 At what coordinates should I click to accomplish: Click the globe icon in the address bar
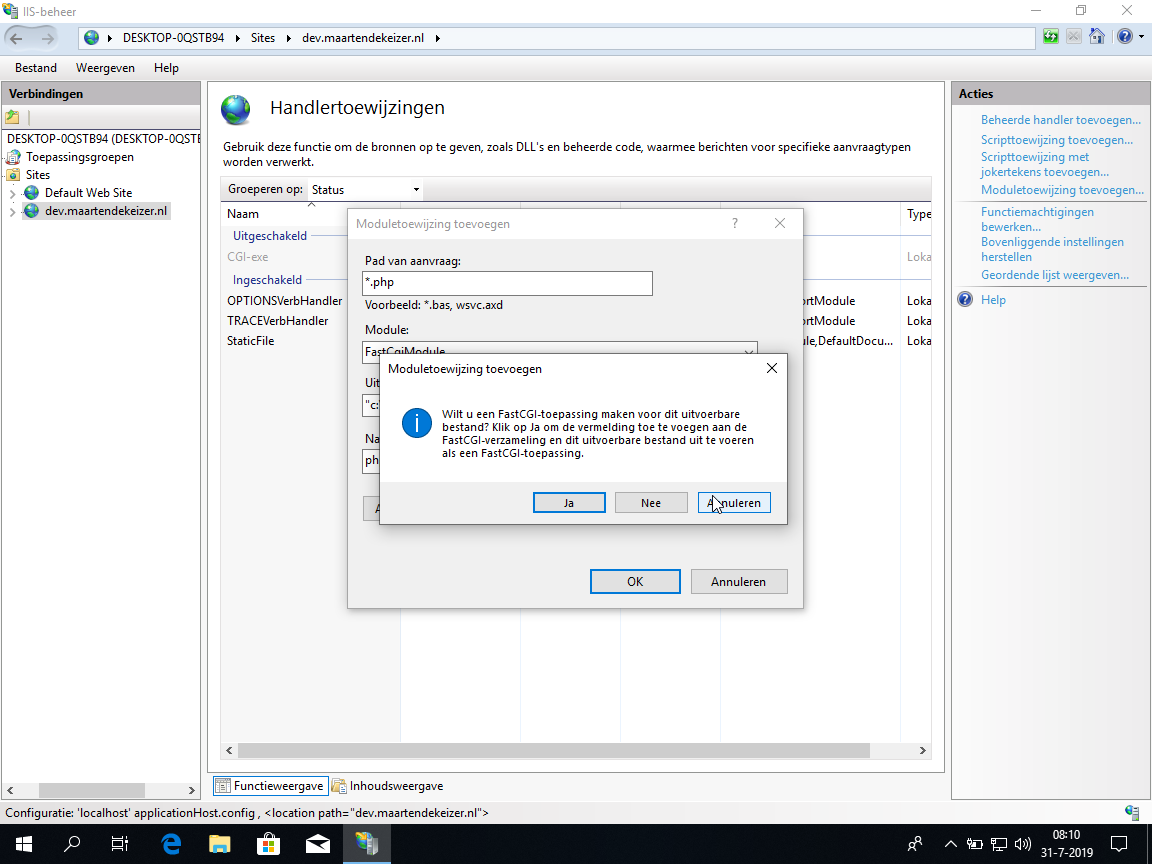click(92, 38)
